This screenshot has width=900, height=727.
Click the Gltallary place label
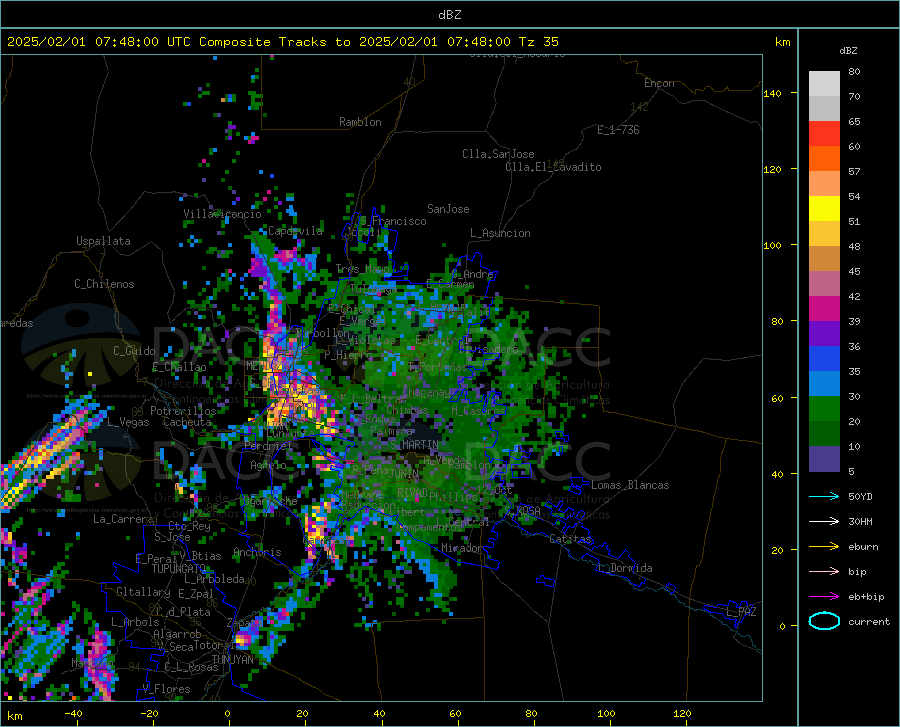point(143,592)
